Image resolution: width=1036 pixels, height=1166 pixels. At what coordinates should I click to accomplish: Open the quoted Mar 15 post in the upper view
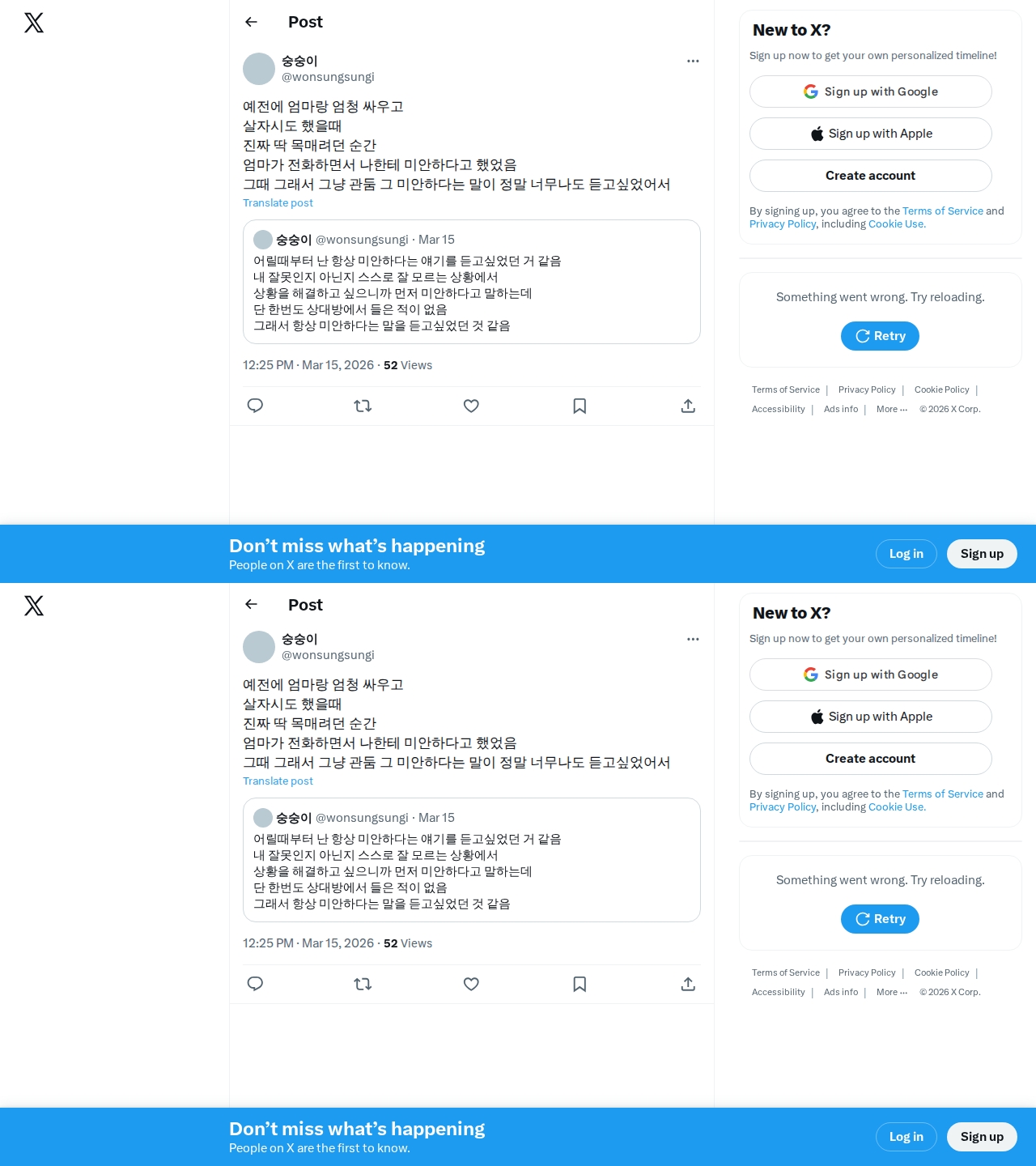click(472, 282)
